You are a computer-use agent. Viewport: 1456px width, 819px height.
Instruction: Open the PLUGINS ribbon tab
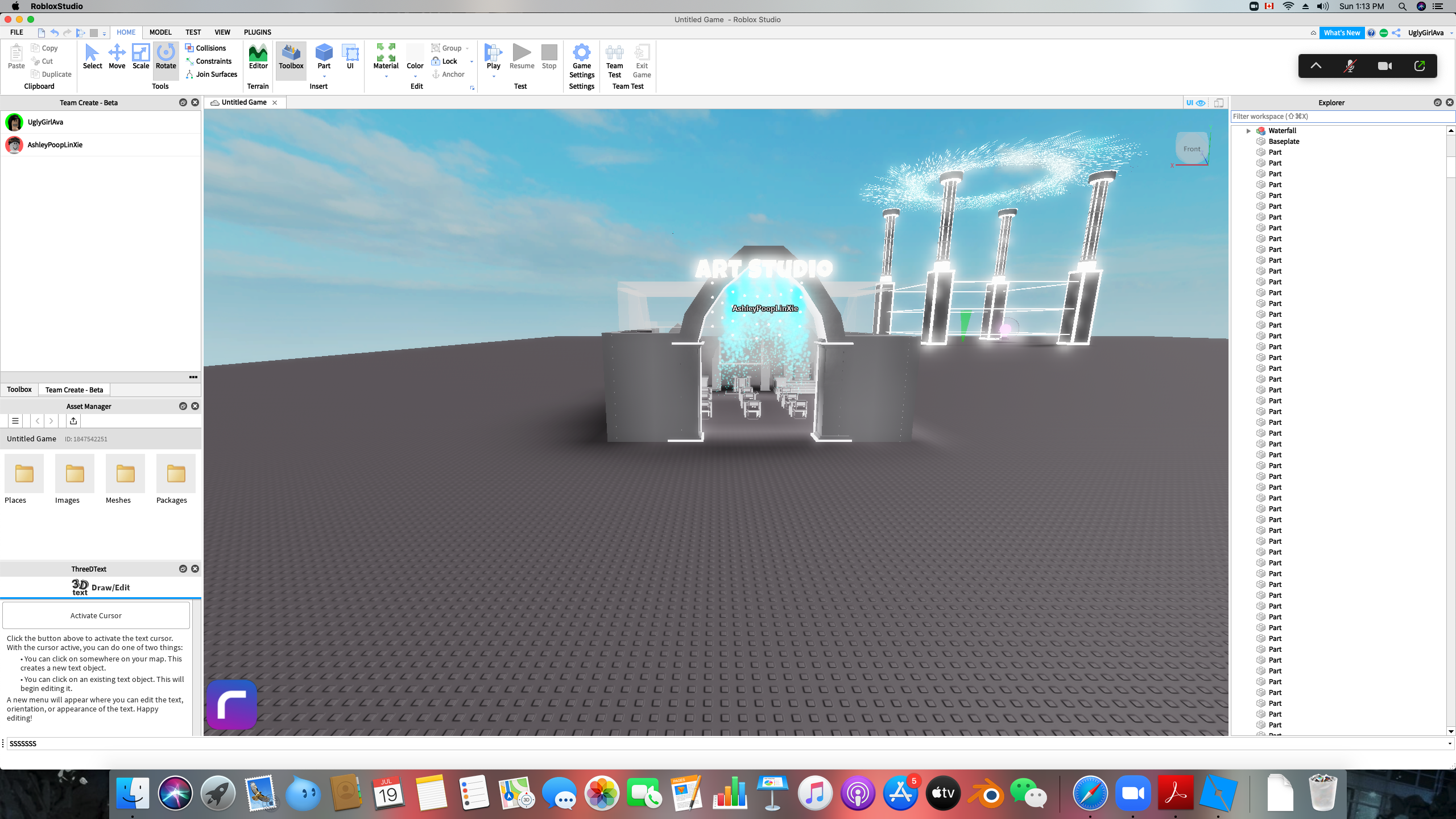[257, 32]
